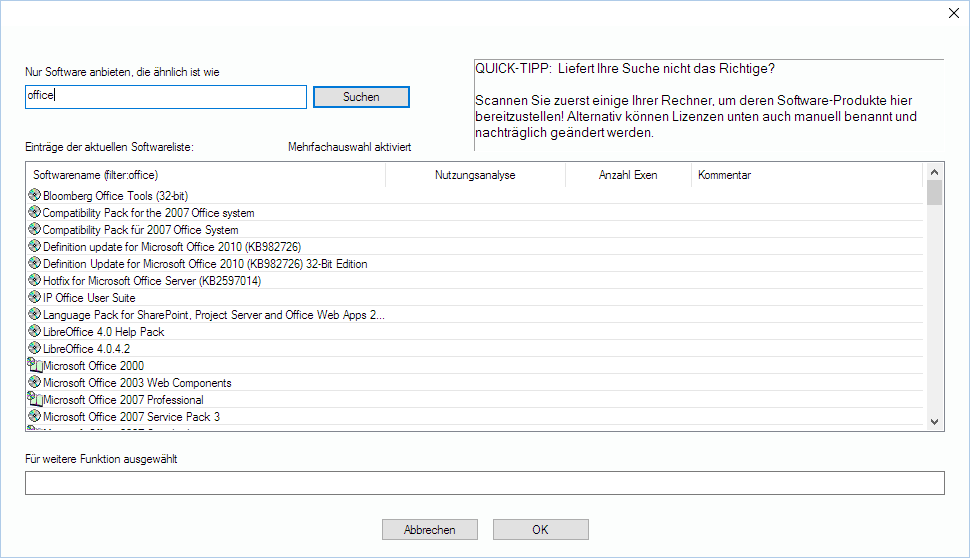
Task: Select Compatibility Pack for the 2007 Office system
Action: pyautogui.click(x=148, y=213)
